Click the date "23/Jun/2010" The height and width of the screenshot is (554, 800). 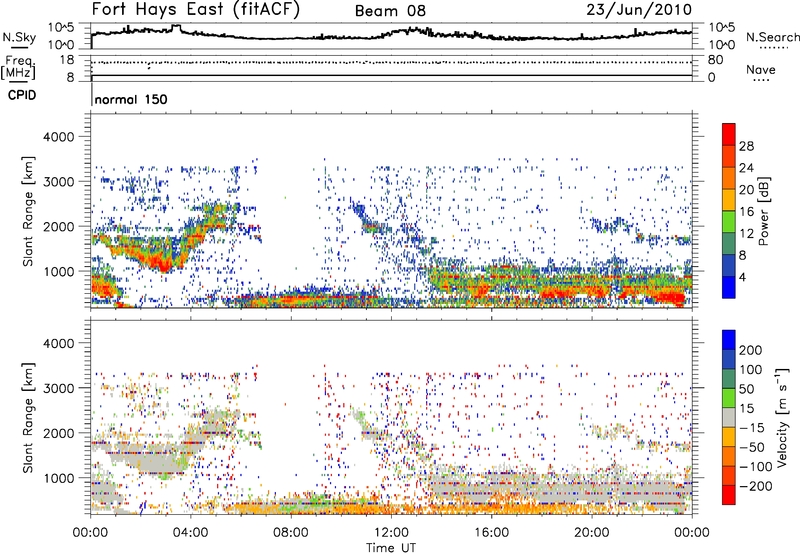639,10
